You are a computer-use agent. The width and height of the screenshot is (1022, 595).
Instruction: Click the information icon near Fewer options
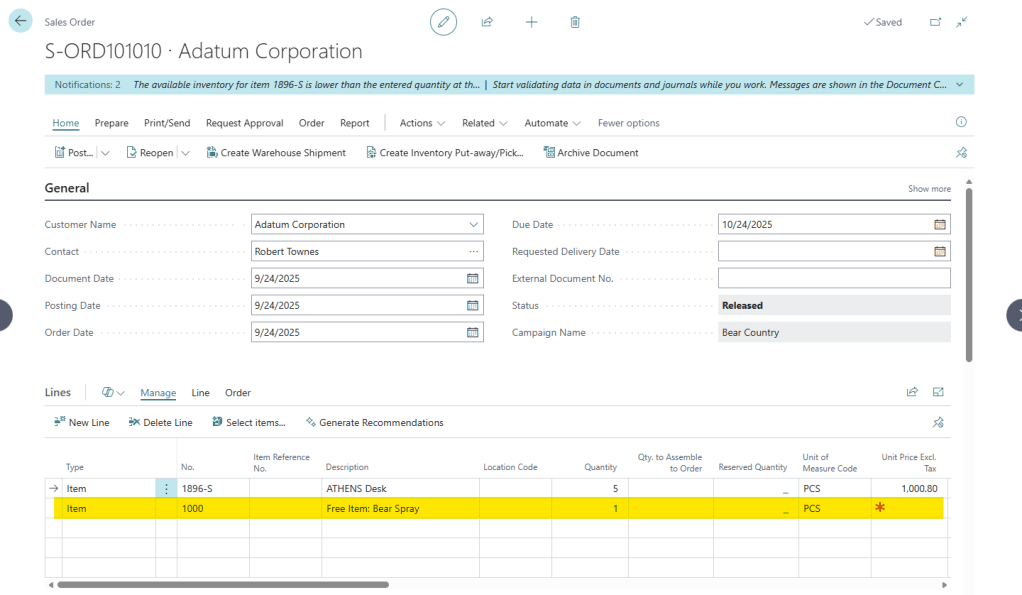pos(961,122)
